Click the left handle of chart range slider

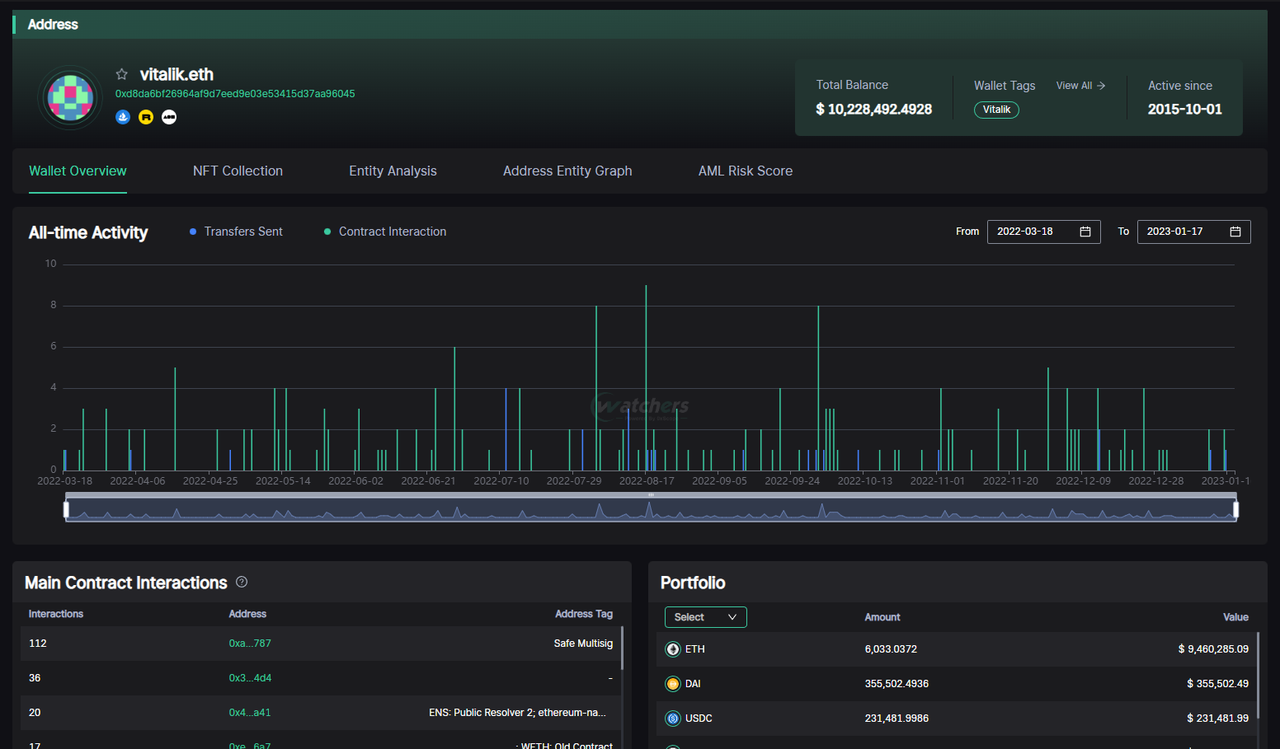coord(66,510)
